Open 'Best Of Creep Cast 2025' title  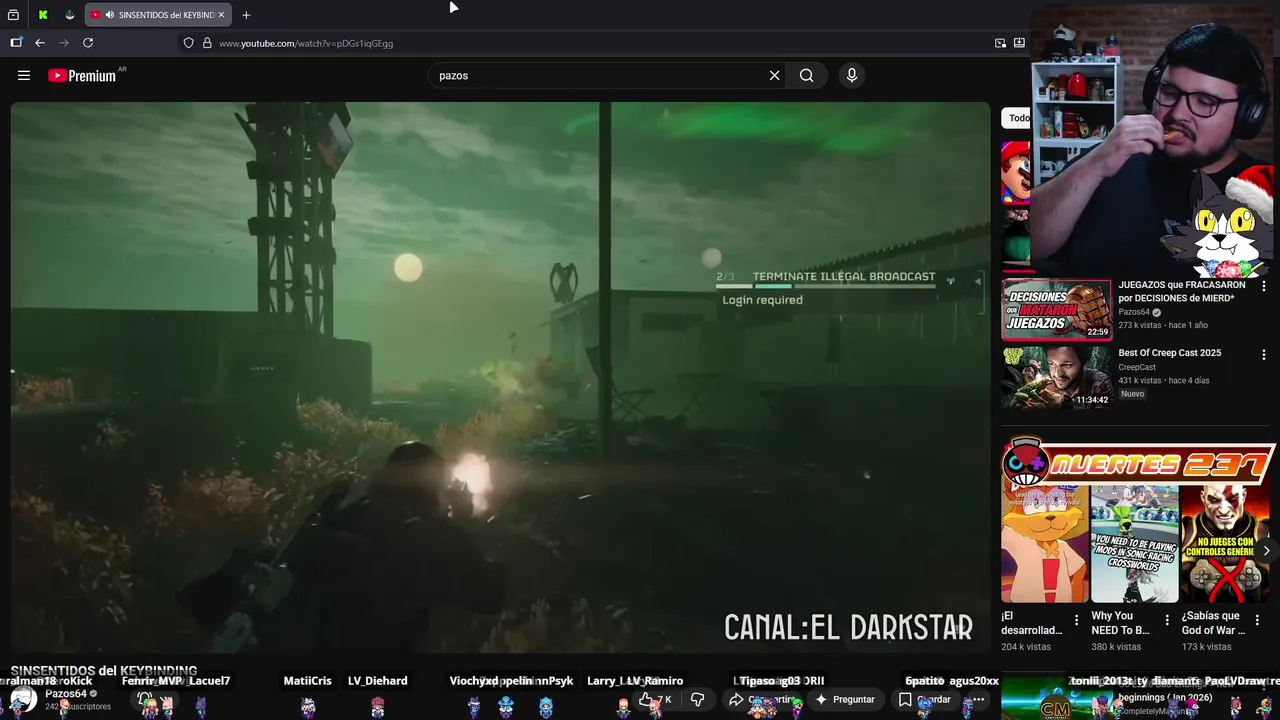[1169, 353]
